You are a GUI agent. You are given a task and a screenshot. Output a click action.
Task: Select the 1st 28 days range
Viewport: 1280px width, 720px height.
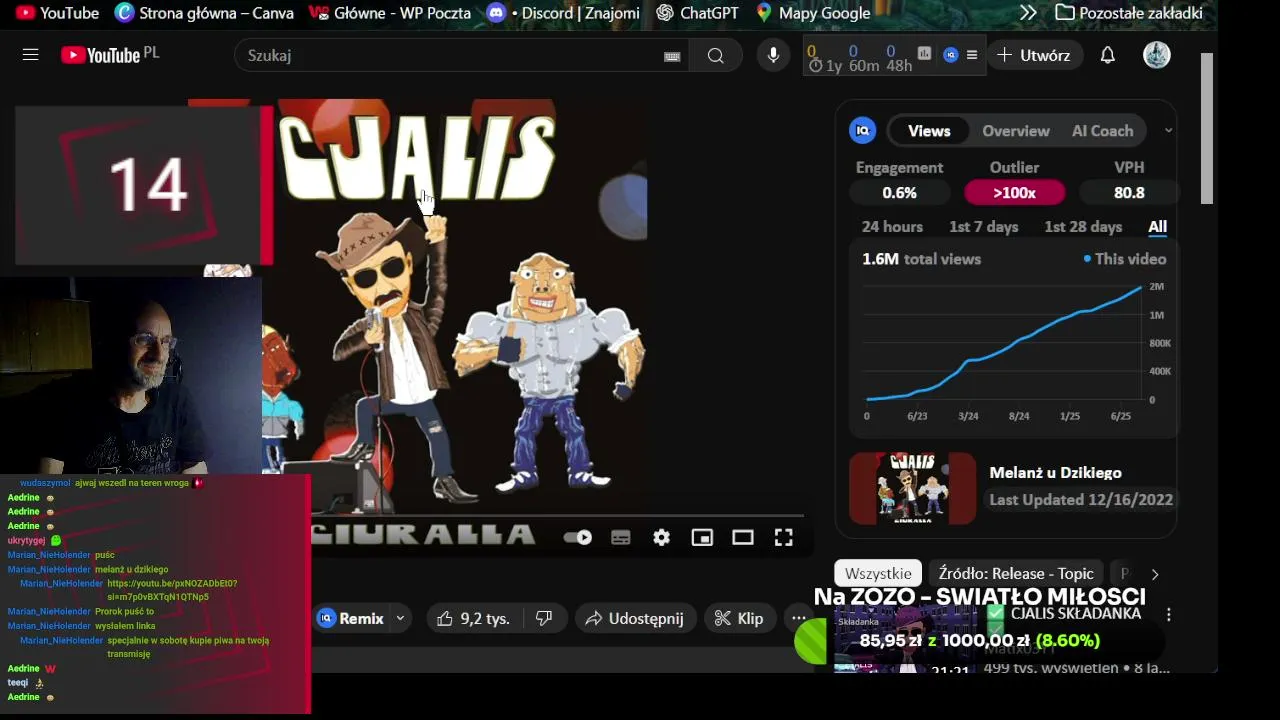(x=1083, y=227)
